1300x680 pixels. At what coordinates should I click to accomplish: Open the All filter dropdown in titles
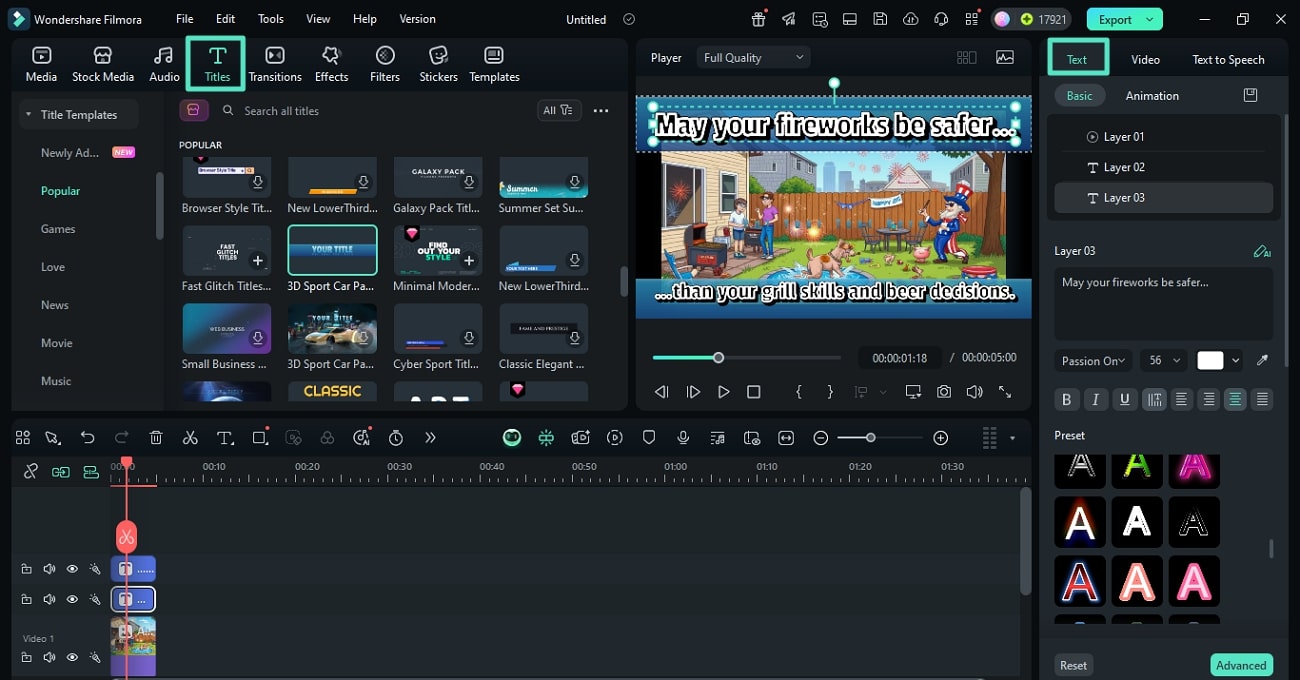(x=558, y=110)
